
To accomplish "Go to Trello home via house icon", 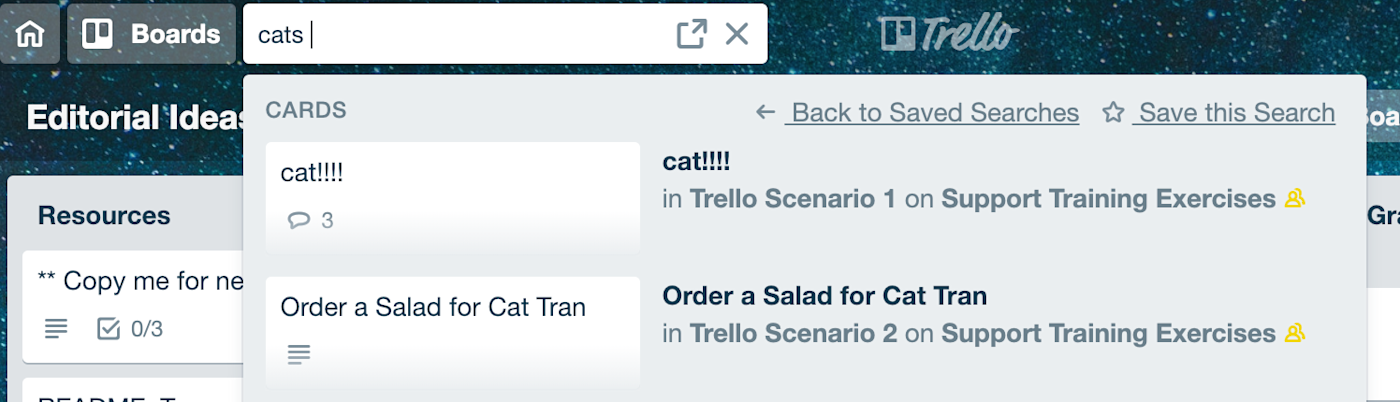I will tap(30, 34).
